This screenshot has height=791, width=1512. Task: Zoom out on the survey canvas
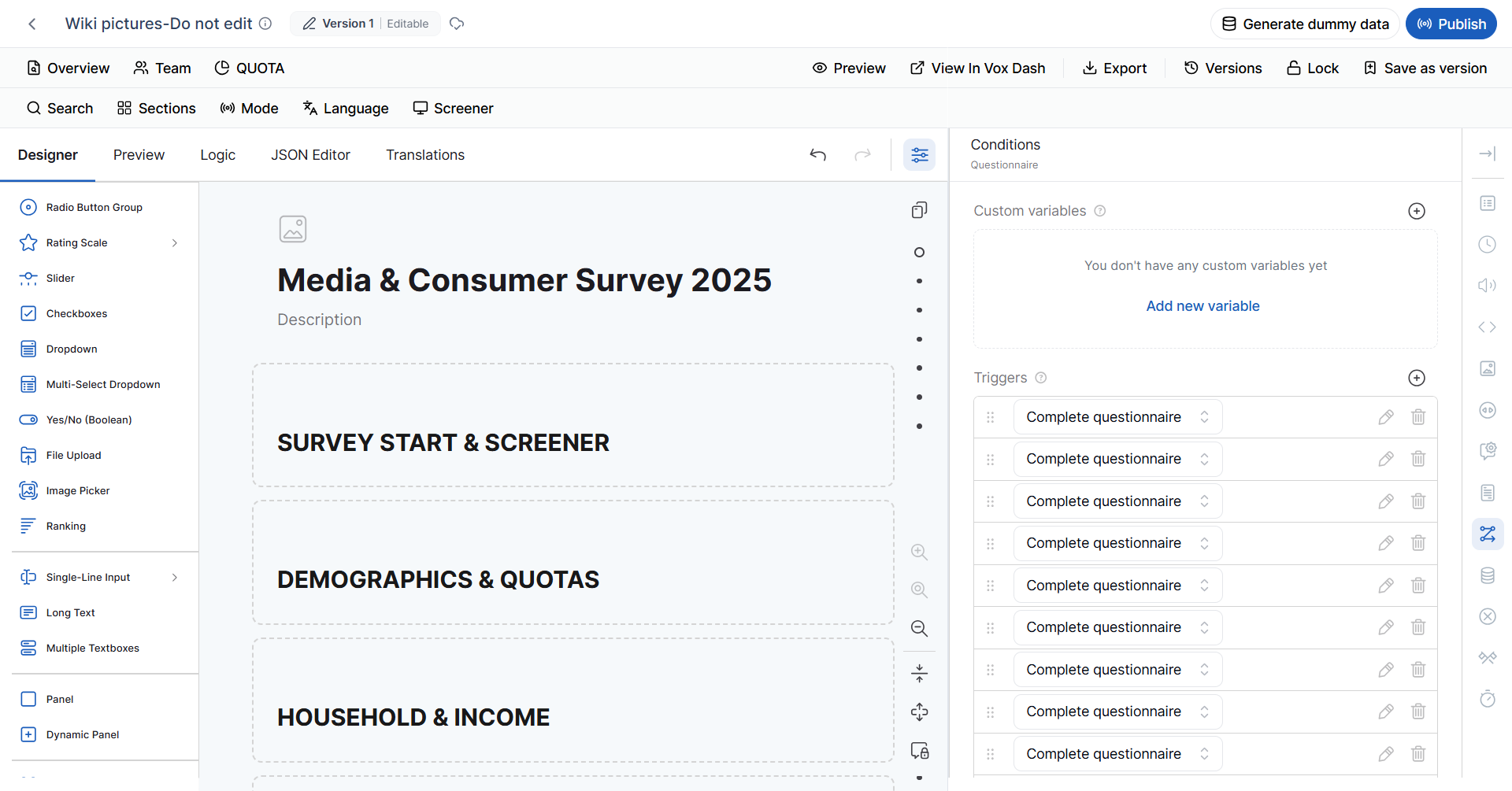click(919, 628)
